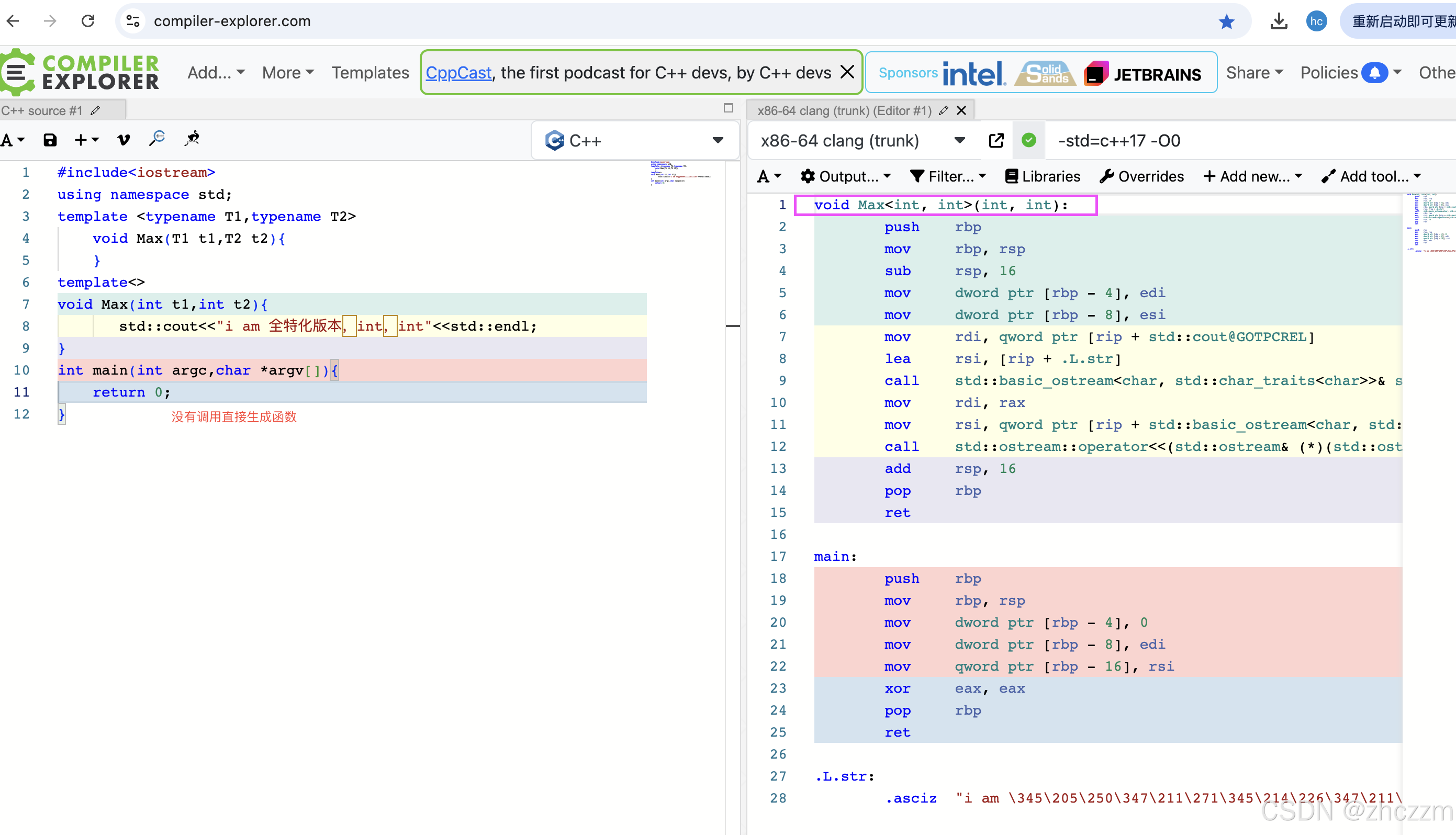Click the green compile status checkmark
1456x835 pixels.
[x=1028, y=141]
